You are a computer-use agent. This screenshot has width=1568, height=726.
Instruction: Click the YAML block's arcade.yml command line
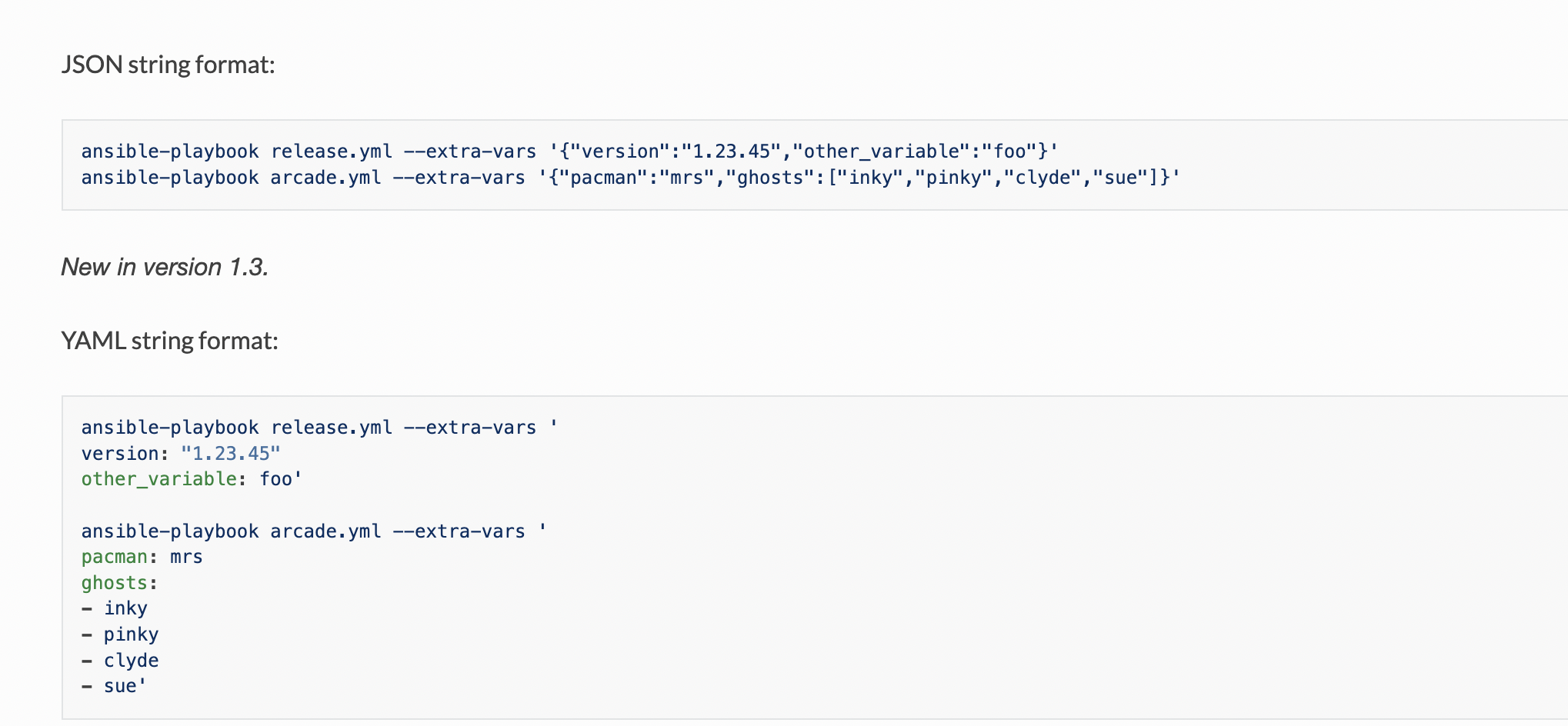(x=313, y=531)
